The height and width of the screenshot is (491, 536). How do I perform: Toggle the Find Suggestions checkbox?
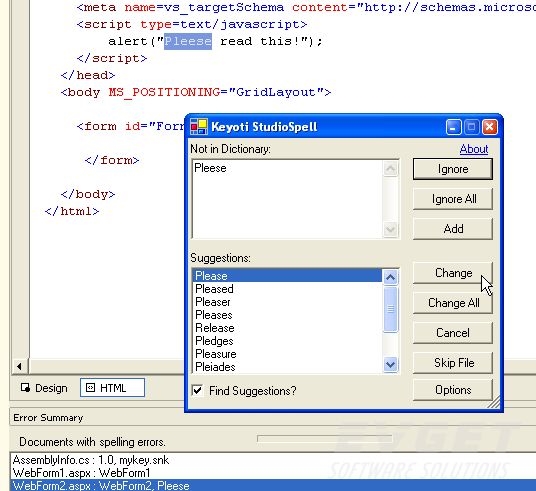click(x=197, y=390)
